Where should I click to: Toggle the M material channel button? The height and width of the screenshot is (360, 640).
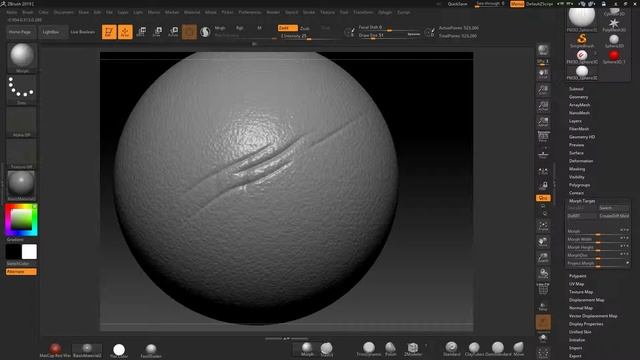coord(259,28)
